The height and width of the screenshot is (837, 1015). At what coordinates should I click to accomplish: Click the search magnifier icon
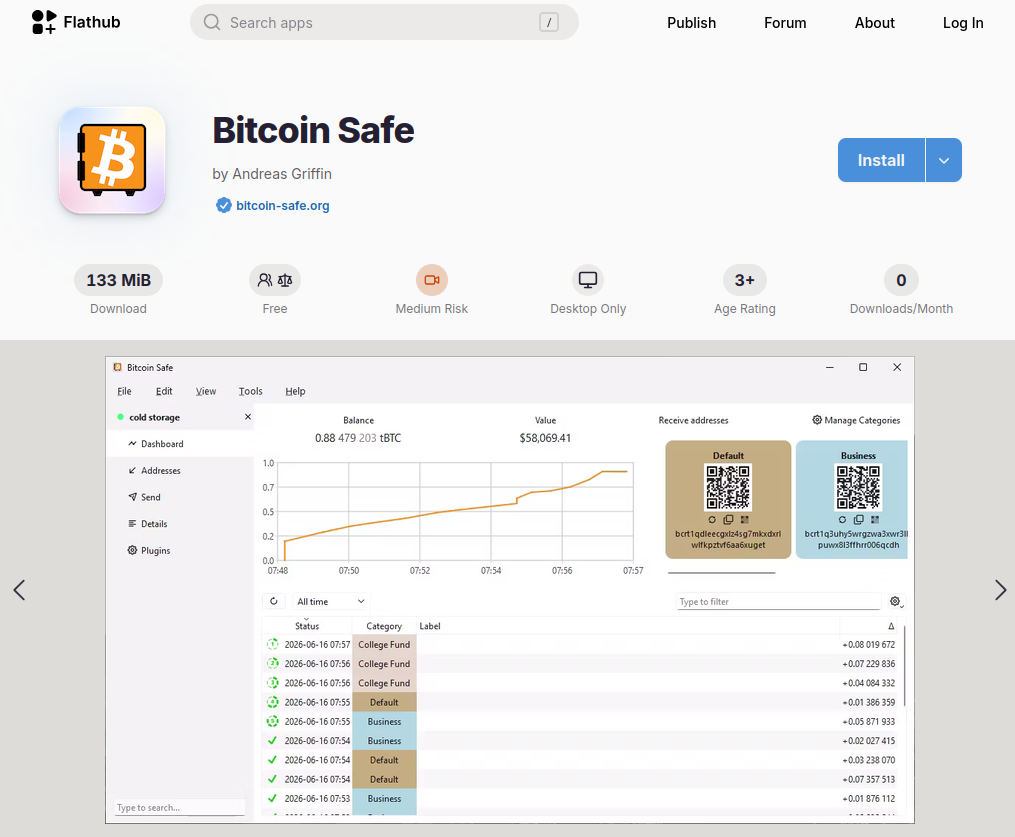point(212,23)
